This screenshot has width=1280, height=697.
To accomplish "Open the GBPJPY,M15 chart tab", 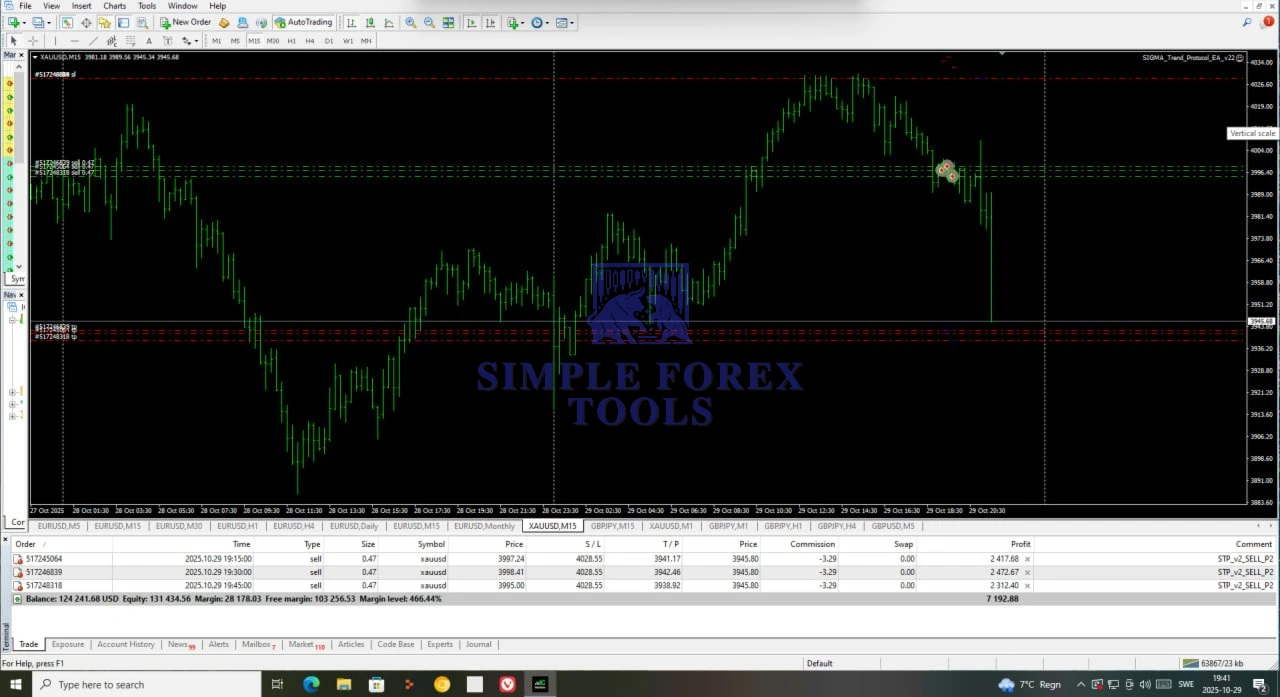I will 612,526.
